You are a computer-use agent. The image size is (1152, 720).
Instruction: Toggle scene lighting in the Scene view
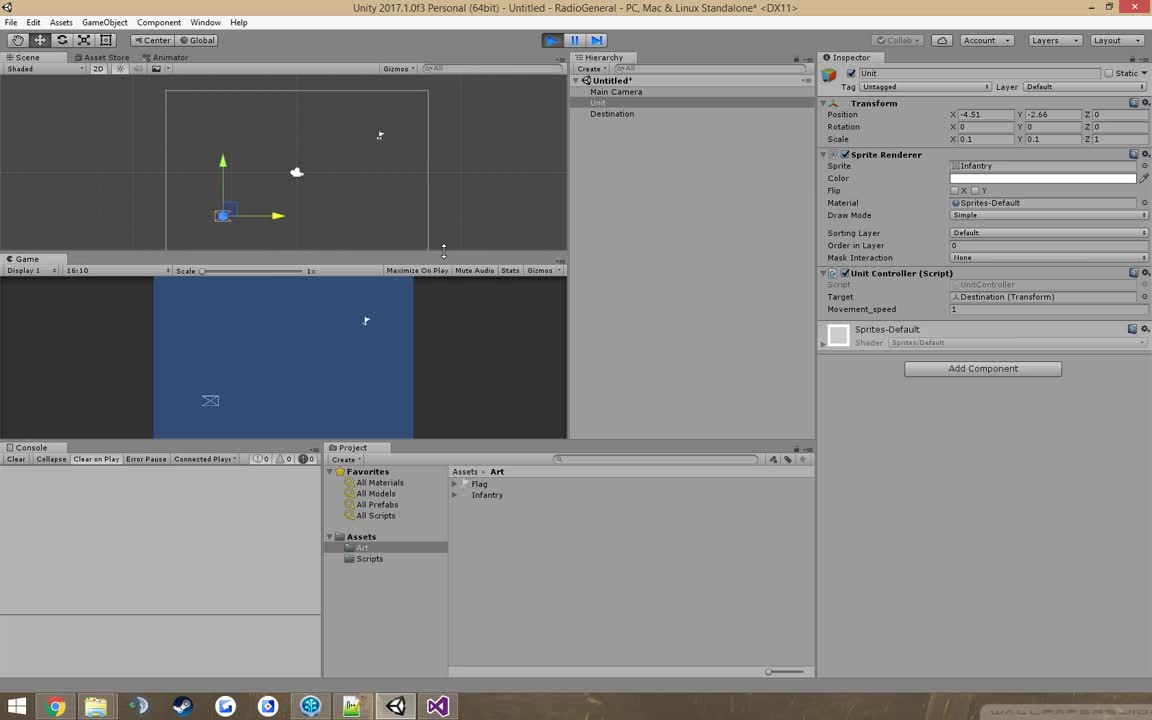pos(120,68)
